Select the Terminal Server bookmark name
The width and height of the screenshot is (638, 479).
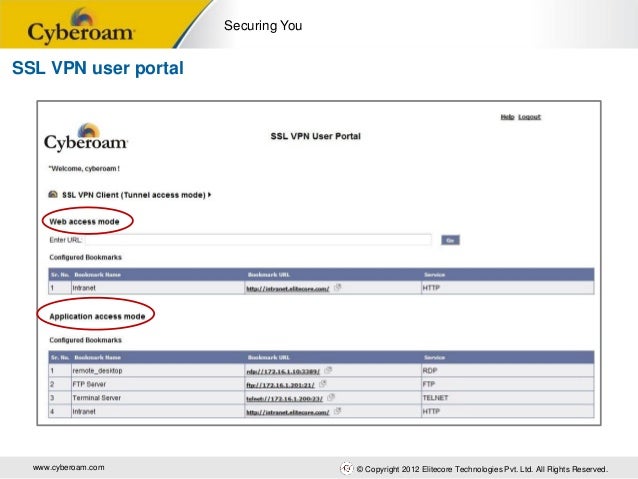(x=96, y=398)
